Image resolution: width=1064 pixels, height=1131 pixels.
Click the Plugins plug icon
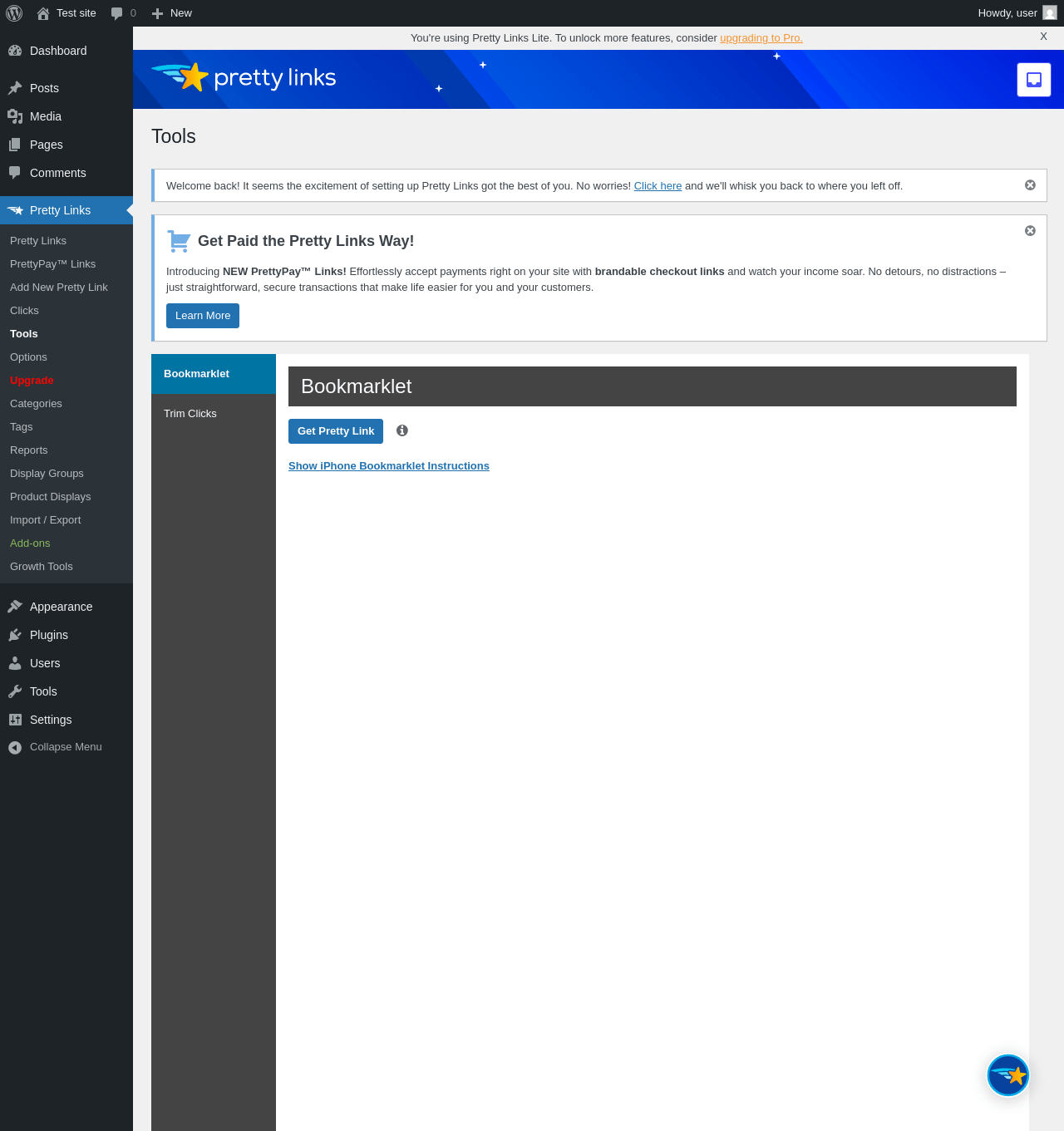pyautogui.click(x=15, y=635)
